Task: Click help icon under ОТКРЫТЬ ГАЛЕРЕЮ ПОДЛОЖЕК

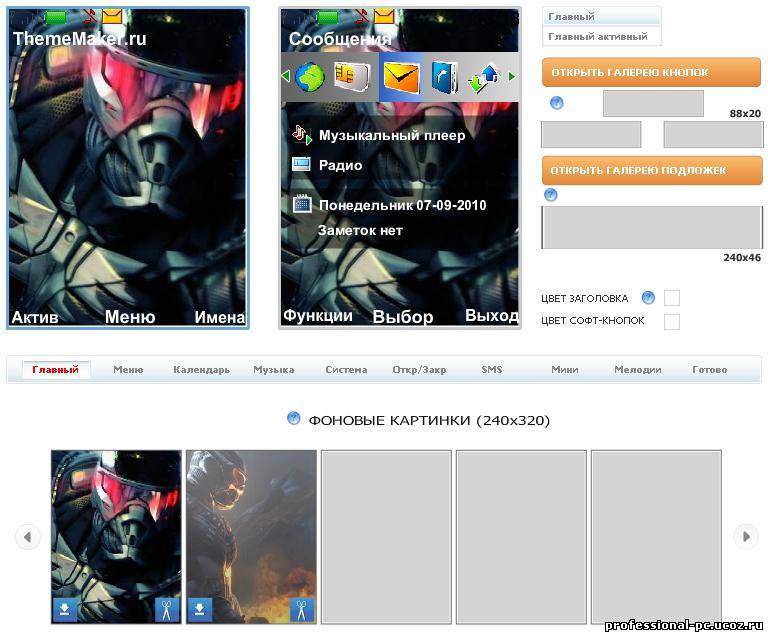Action: 551,195
